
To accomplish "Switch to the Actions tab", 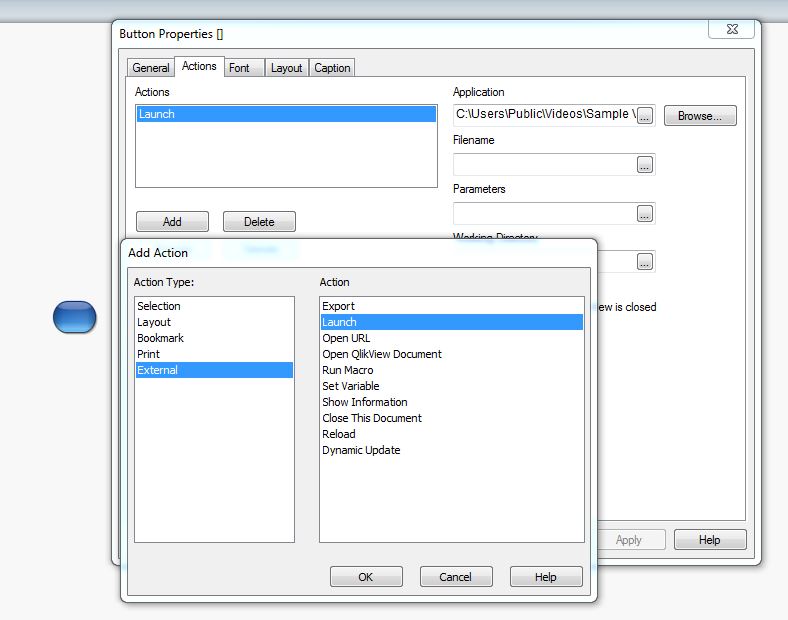I will click(199, 66).
